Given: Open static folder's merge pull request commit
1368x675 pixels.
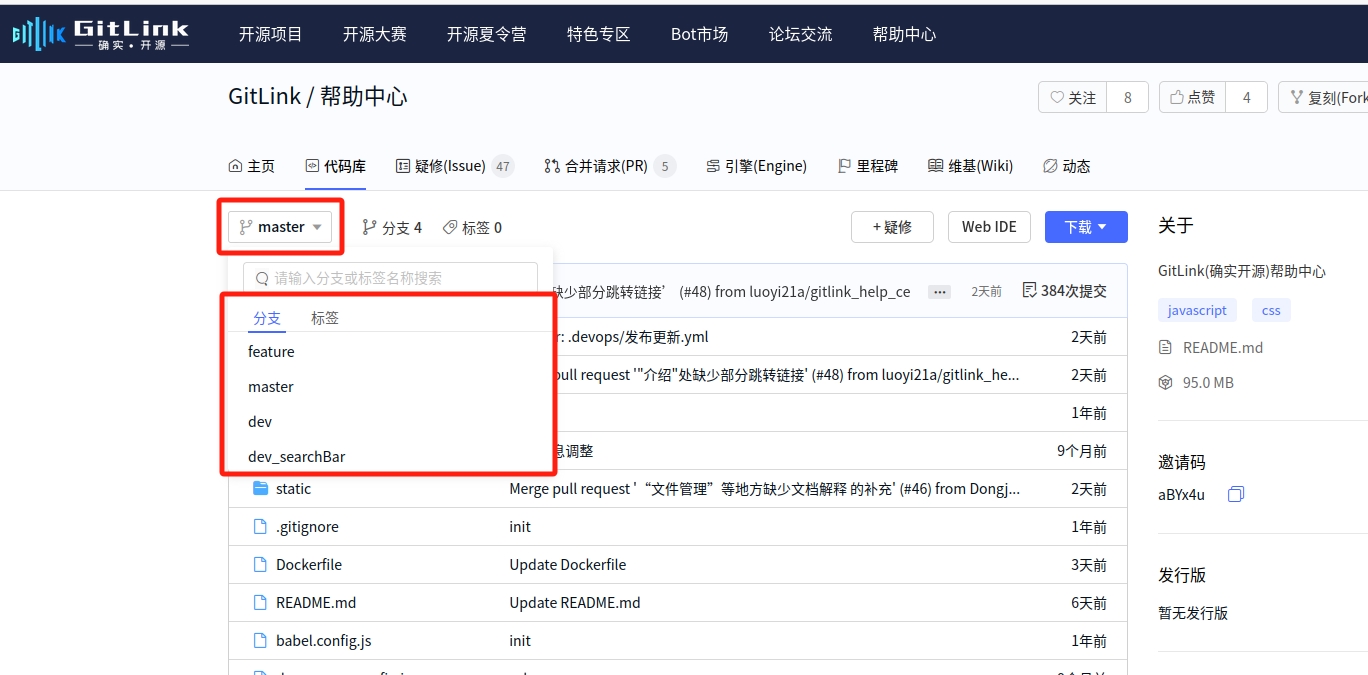Looking at the screenshot, I should click(x=765, y=489).
